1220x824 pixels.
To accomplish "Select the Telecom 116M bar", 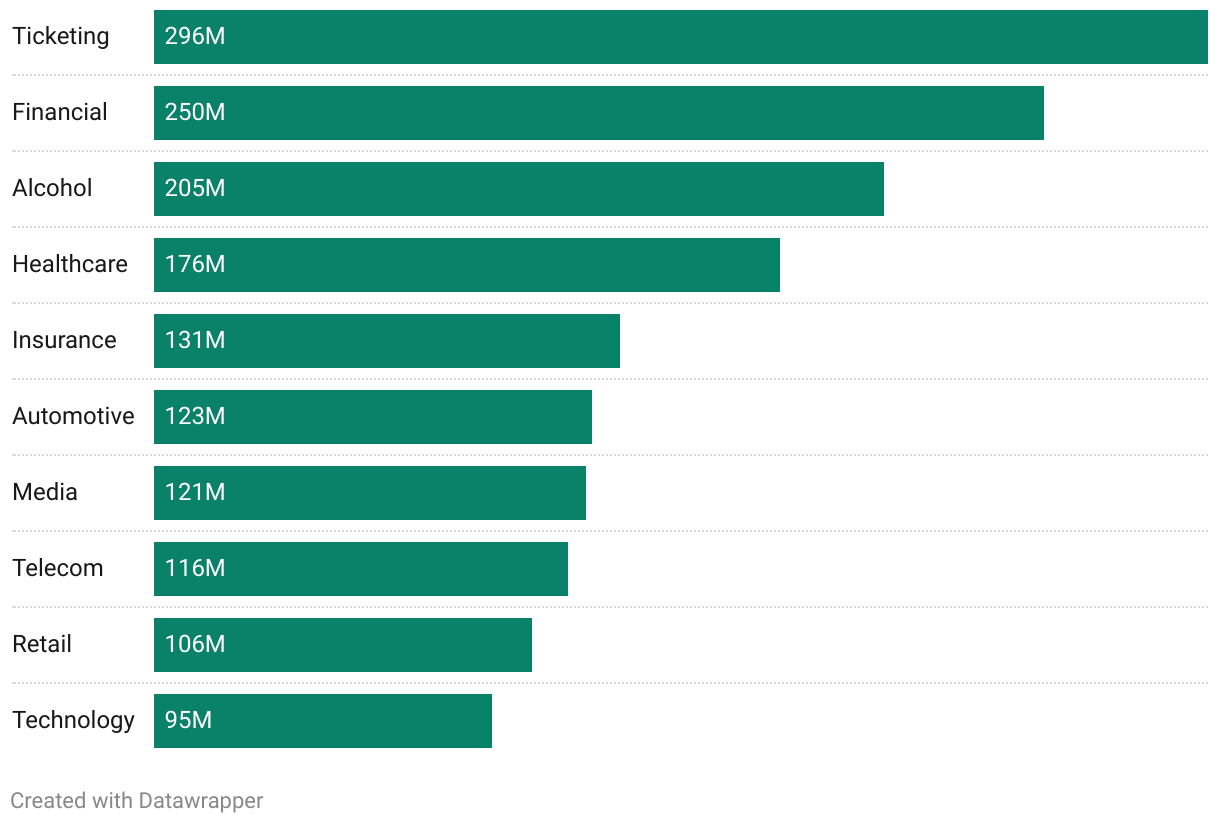I will coord(361,569).
